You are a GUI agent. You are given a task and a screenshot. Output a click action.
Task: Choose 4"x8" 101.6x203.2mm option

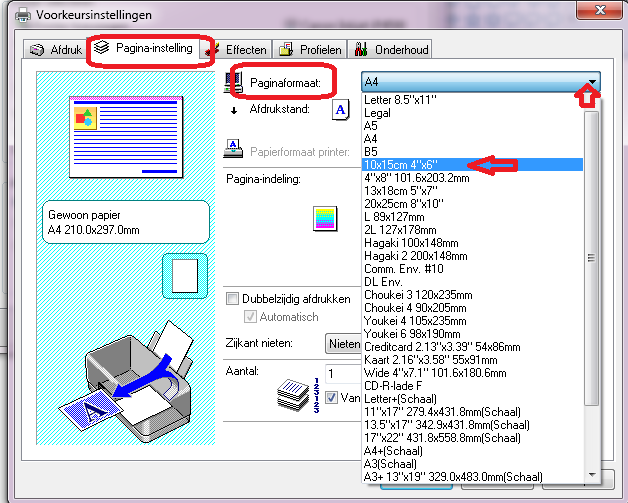point(472,177)
